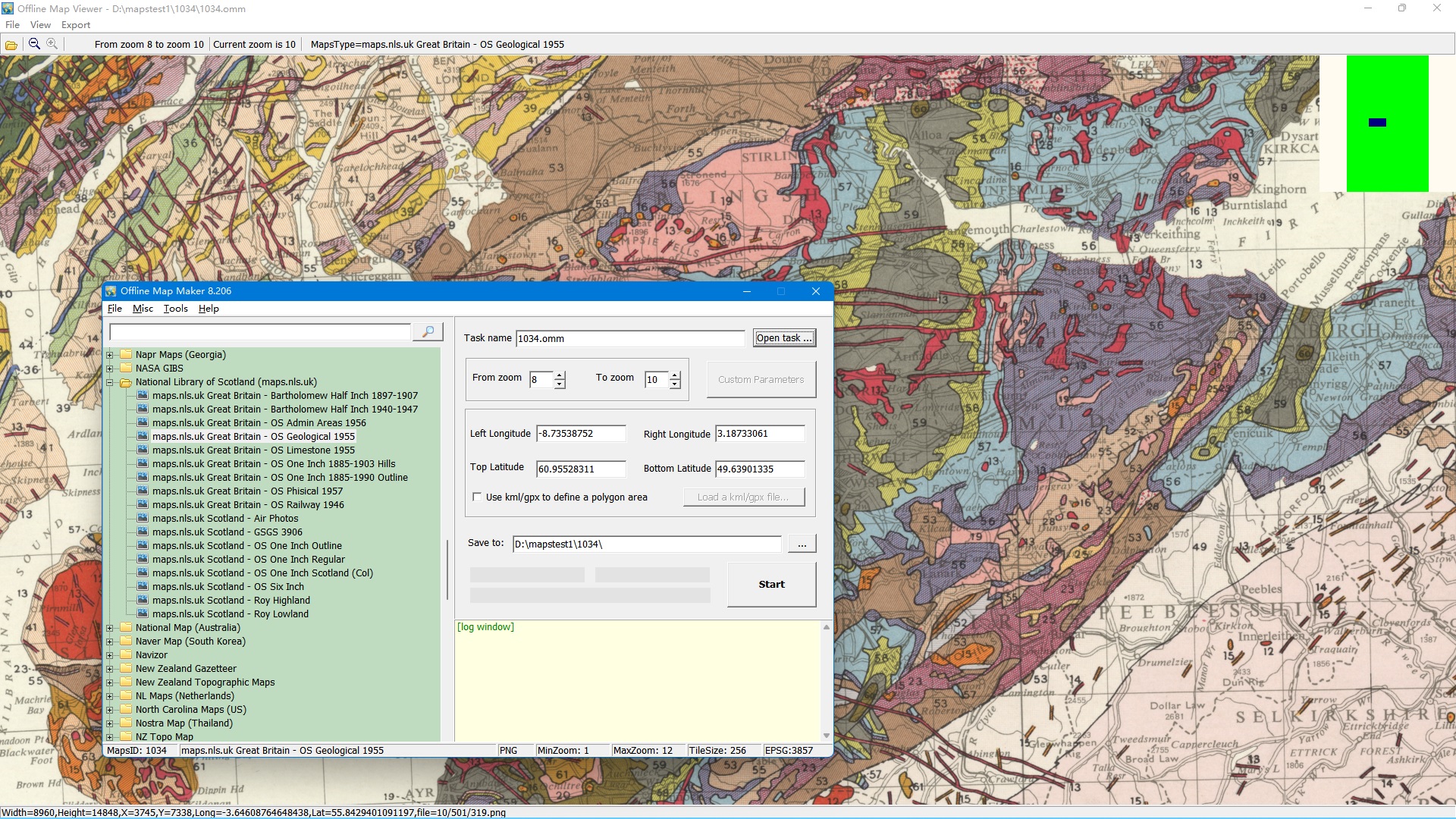Open the Misc menu in Offline Map Maker

(x=143, y=309)
